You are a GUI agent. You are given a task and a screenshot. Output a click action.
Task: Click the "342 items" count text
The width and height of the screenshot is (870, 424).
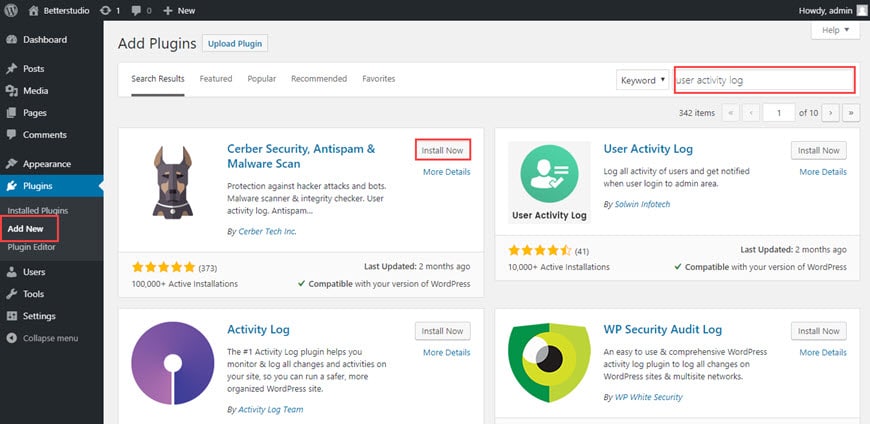[697, 113]
